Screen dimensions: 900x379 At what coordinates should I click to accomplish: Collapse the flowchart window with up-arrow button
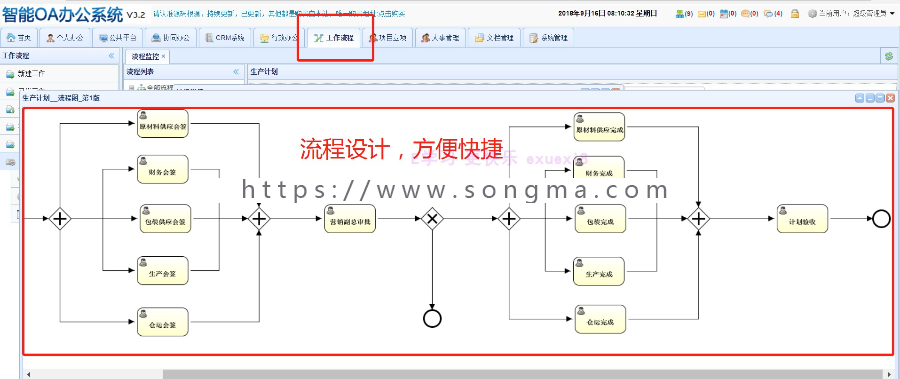click(859, 98)
